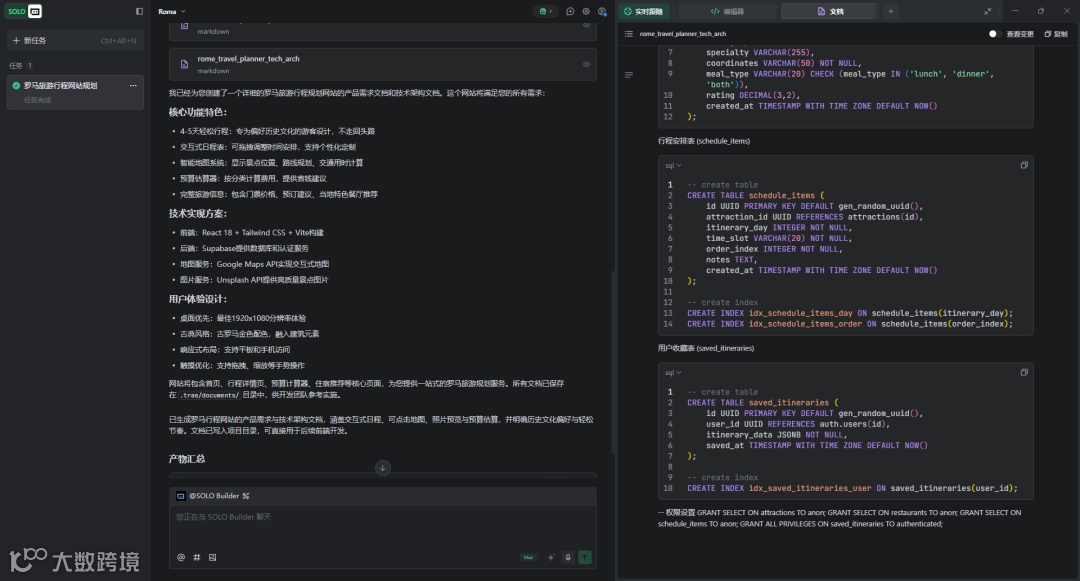Switch to the 编辑器 tab
This screenshot has width=1080, height=581.
(727, 11)
